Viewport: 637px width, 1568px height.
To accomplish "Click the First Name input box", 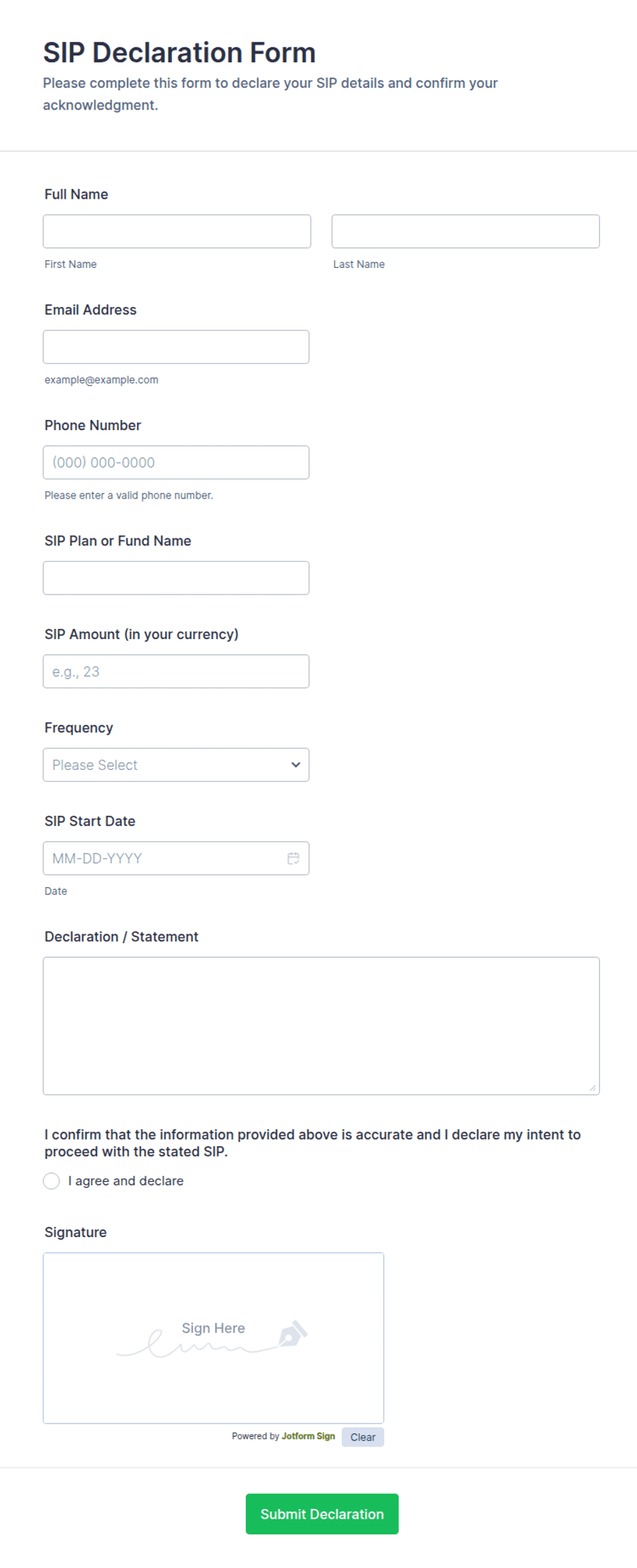I will coord(177,232).
